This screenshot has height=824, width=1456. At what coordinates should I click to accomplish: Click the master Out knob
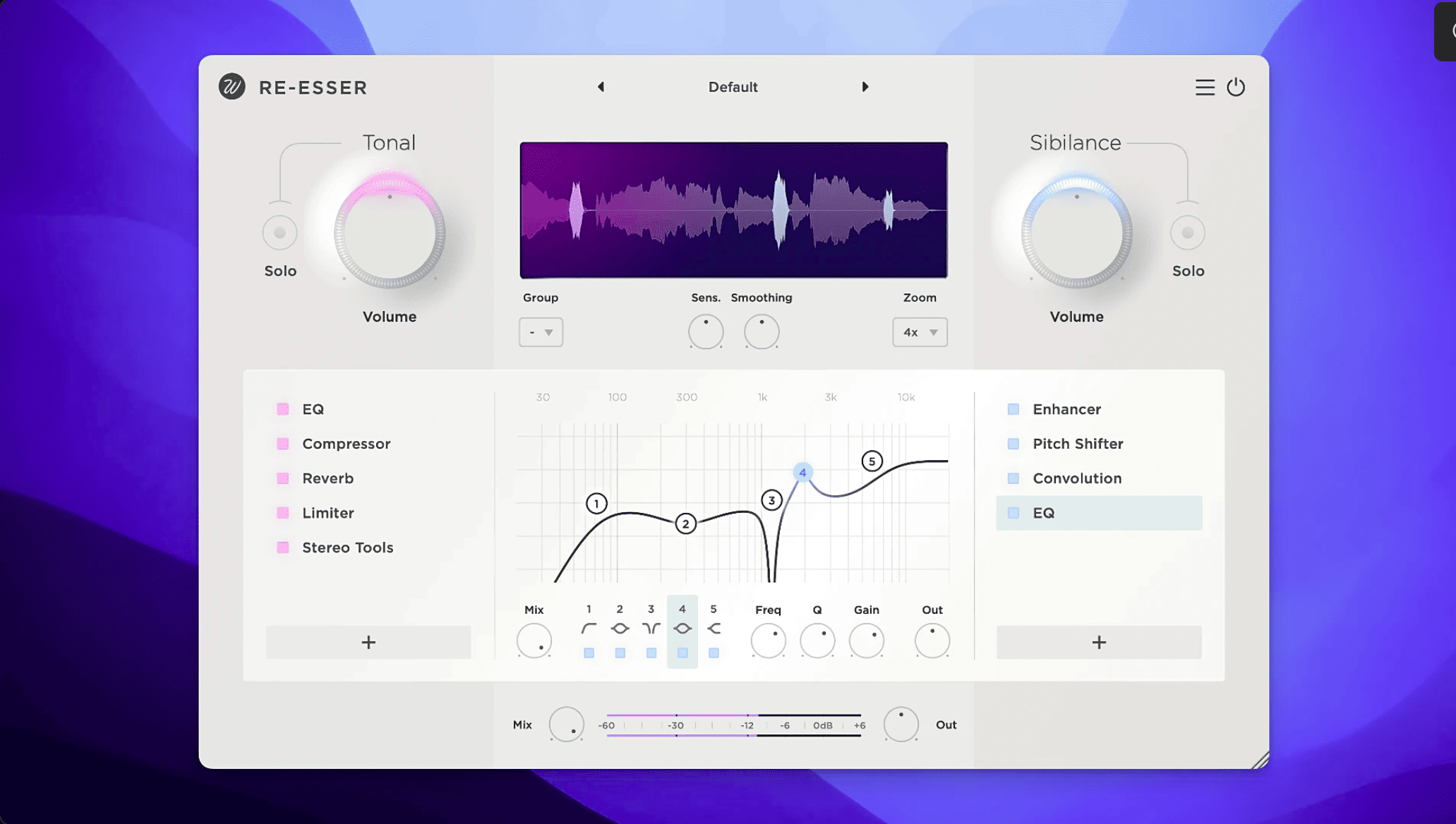pyautogui.click(x=901, y=725)
